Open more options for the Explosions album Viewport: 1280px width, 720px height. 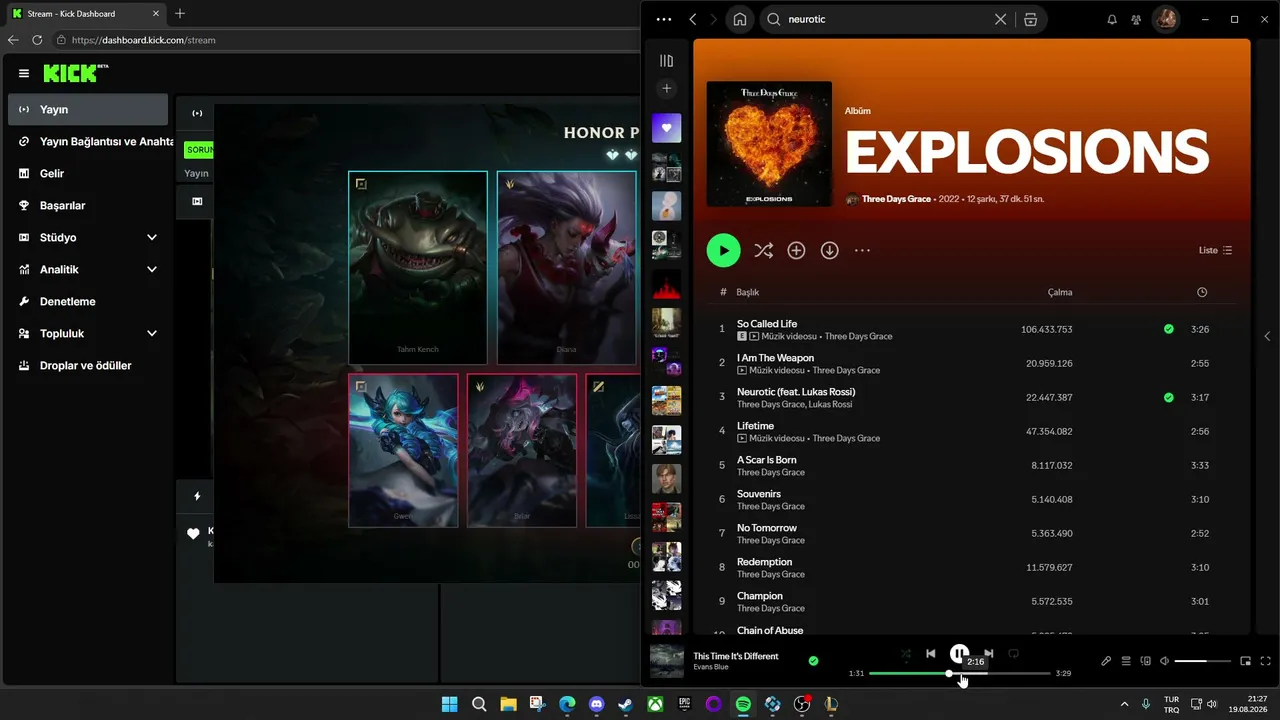pos(862,251)
